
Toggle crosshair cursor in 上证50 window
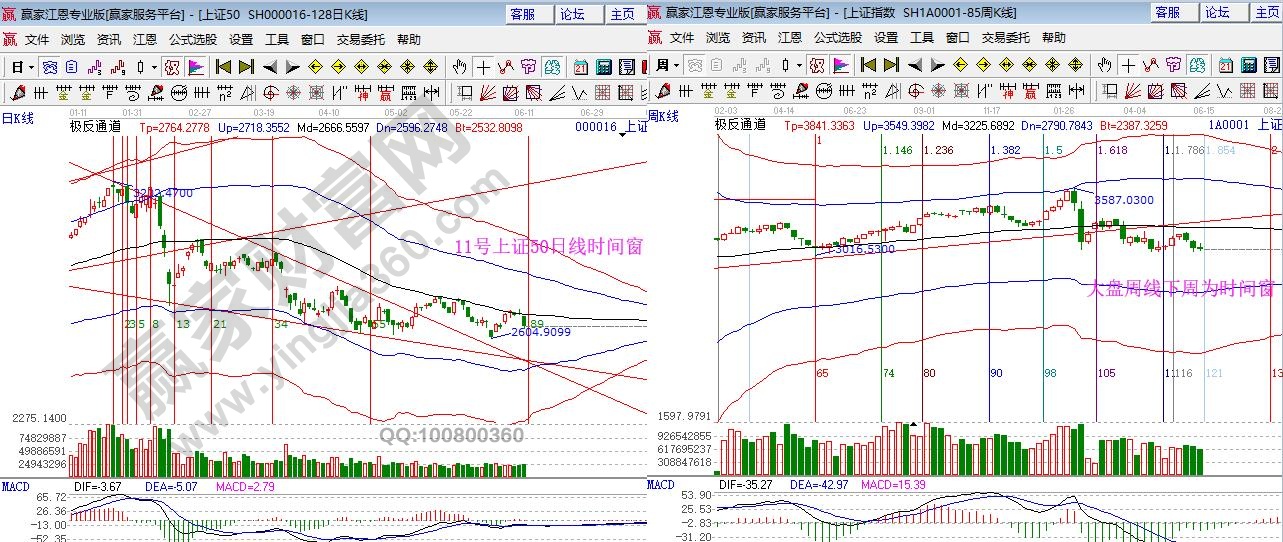483,67
